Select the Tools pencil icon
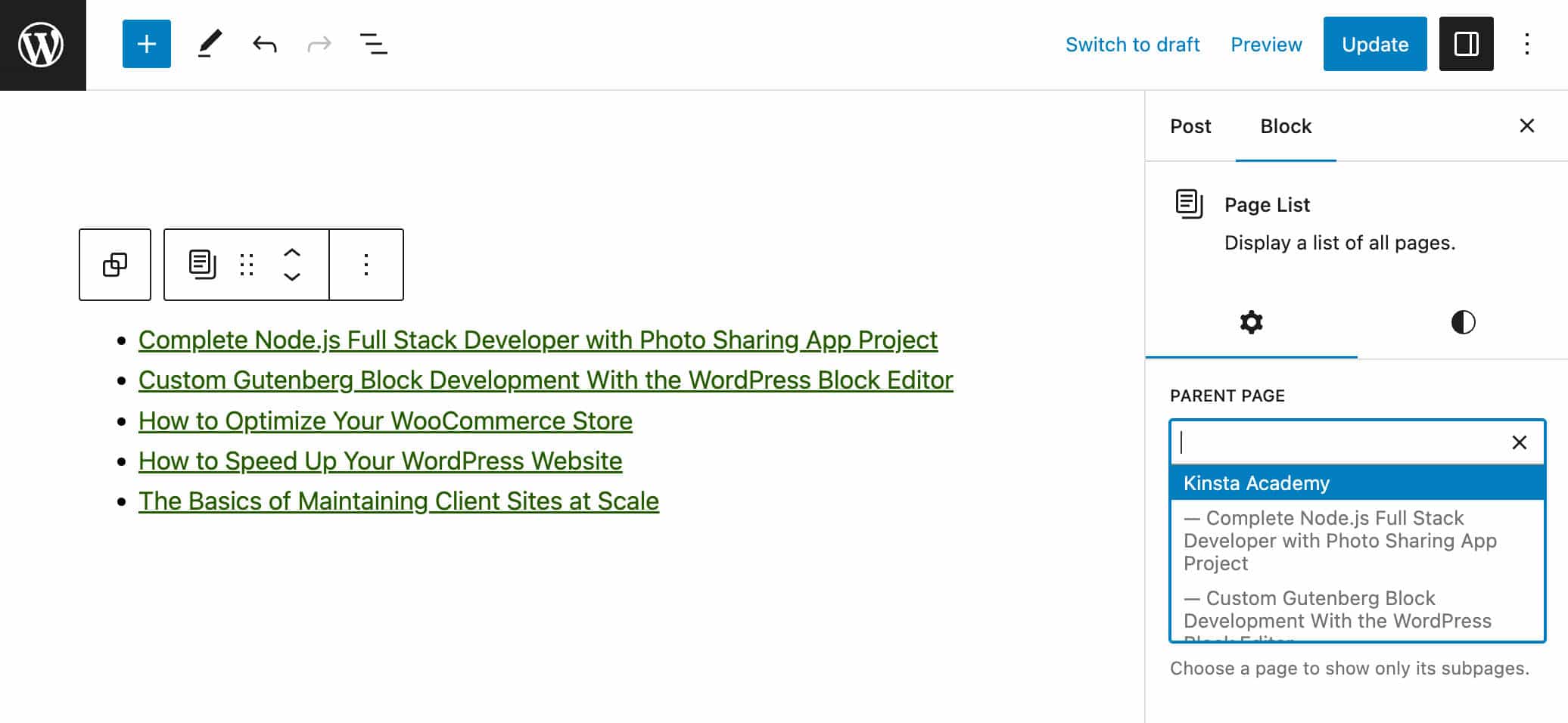The height and width of the screenshot is (723, 1568). tap(210, 44)
